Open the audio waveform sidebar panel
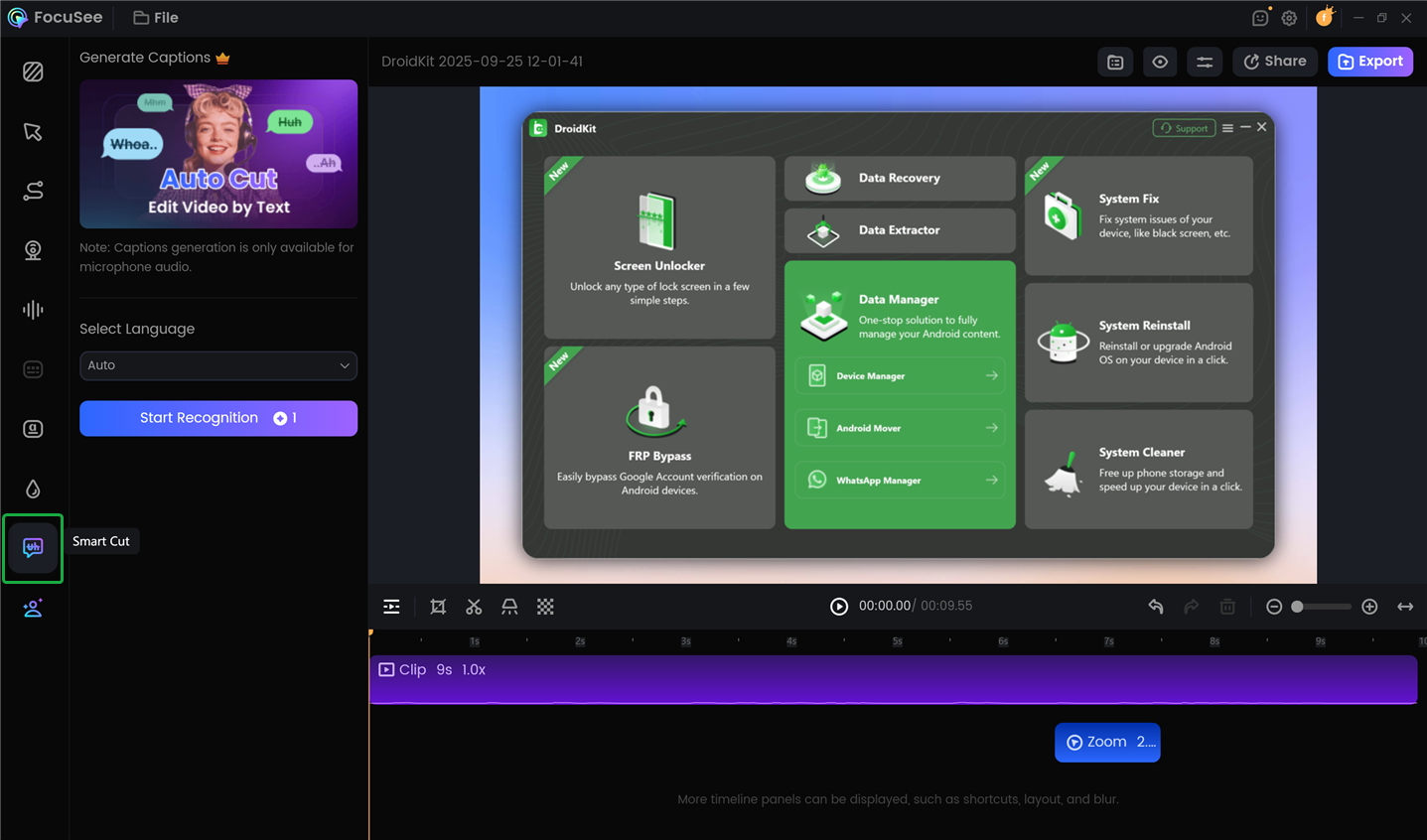 tap(33, 310)
